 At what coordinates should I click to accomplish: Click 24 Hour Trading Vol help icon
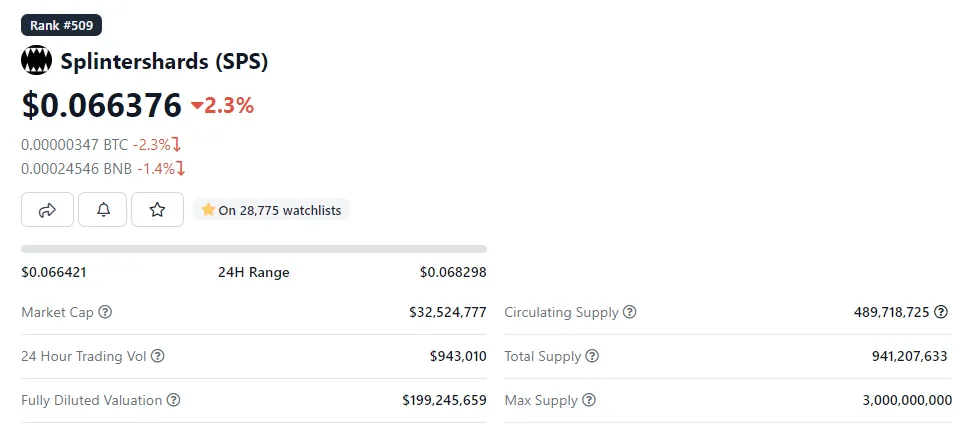(x=157, y=356)
